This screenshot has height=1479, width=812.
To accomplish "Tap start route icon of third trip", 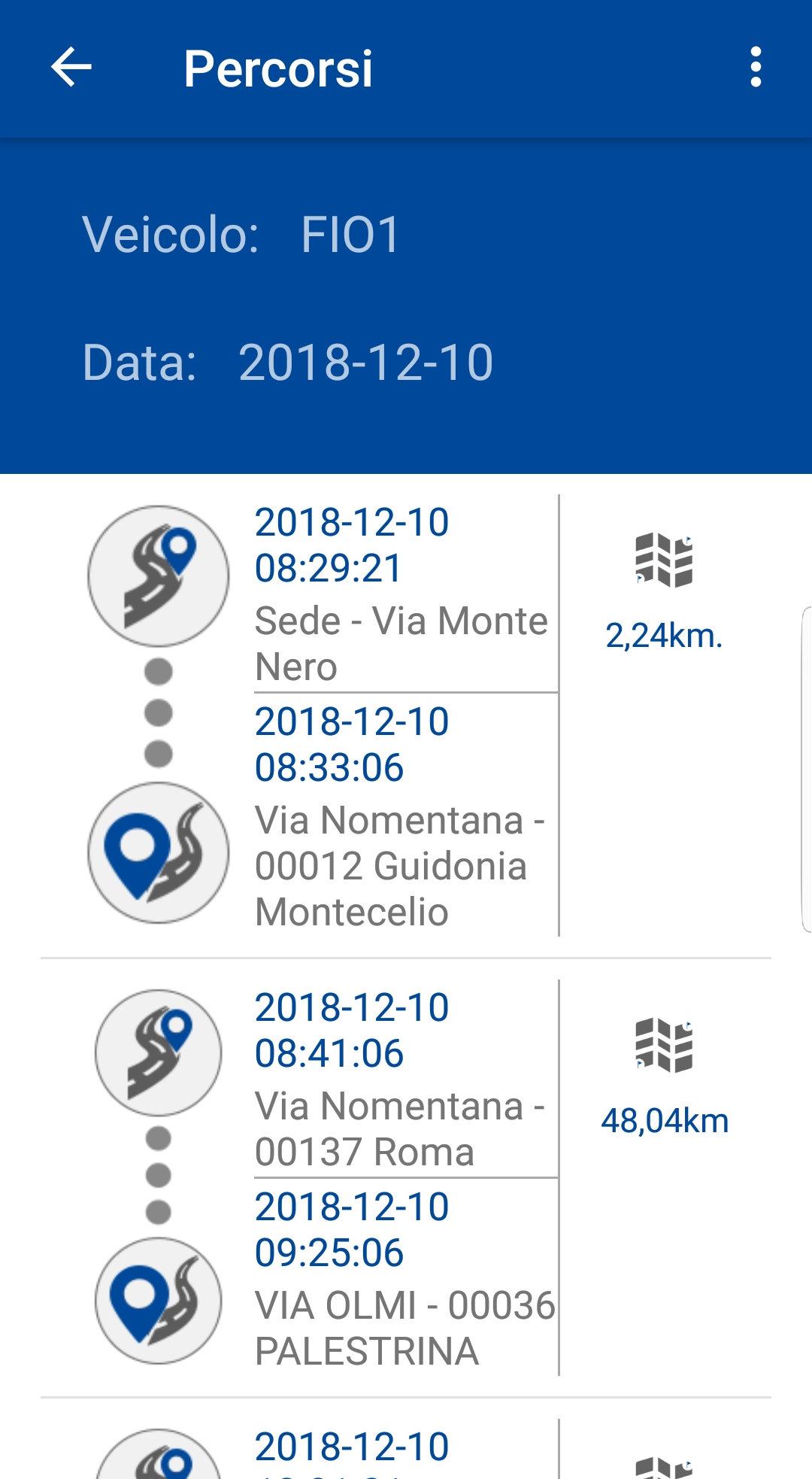I will tap(159, 1456).
